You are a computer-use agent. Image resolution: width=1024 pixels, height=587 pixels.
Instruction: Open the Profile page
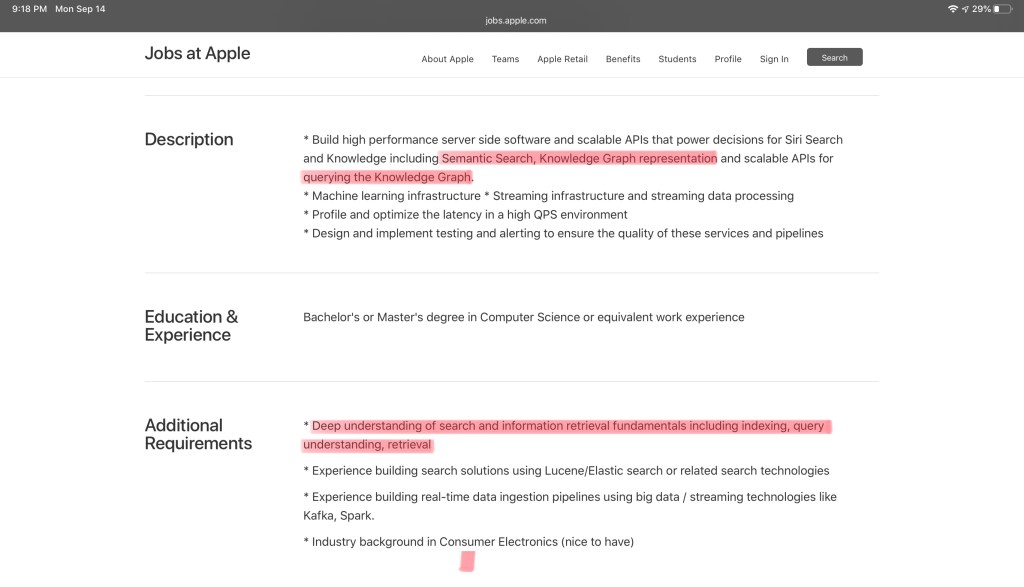click(728, 59)
